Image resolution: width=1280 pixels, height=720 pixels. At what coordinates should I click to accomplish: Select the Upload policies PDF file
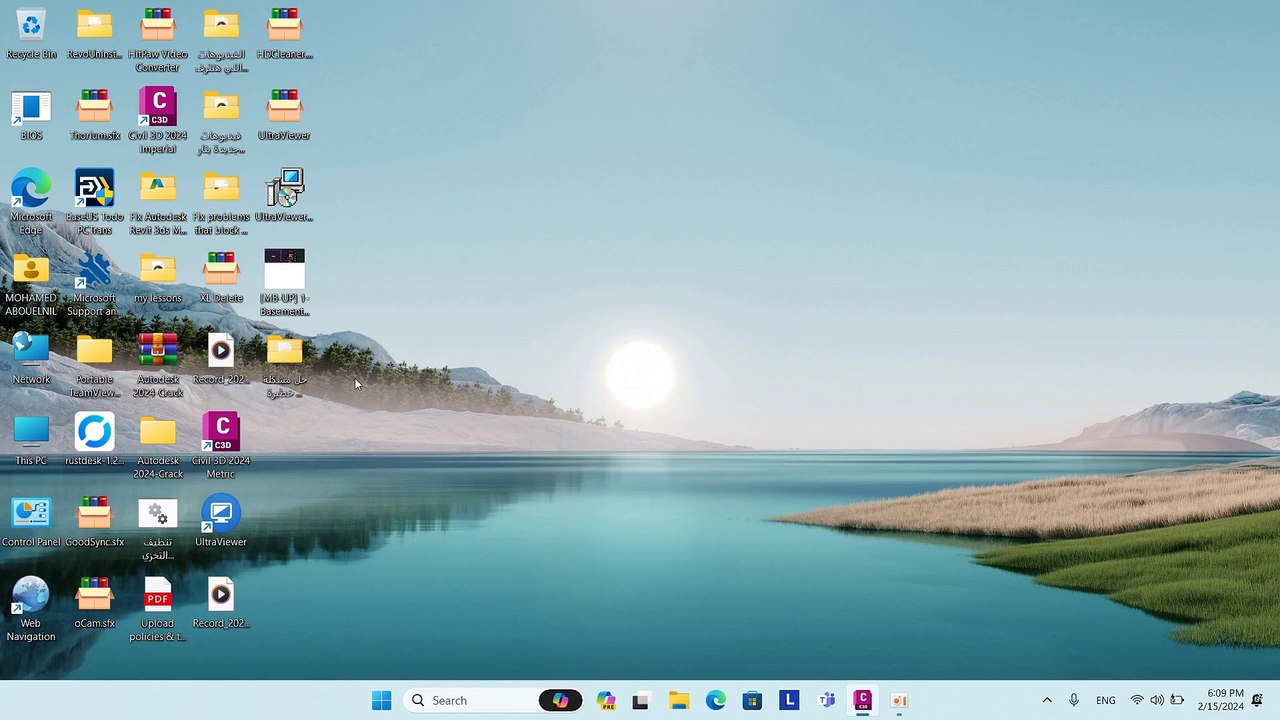(157, 596)
